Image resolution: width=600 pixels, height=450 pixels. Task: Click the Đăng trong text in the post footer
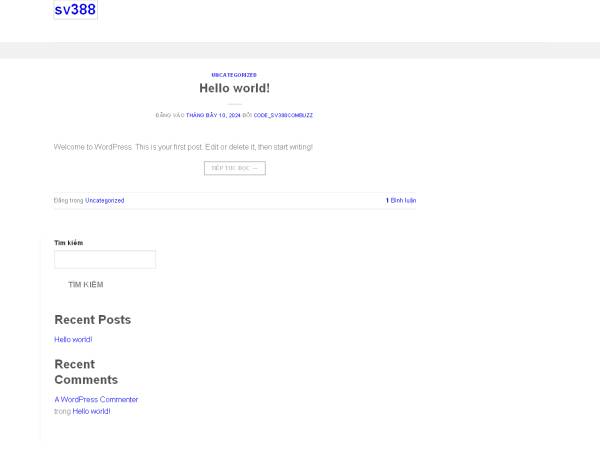(68, 200)
